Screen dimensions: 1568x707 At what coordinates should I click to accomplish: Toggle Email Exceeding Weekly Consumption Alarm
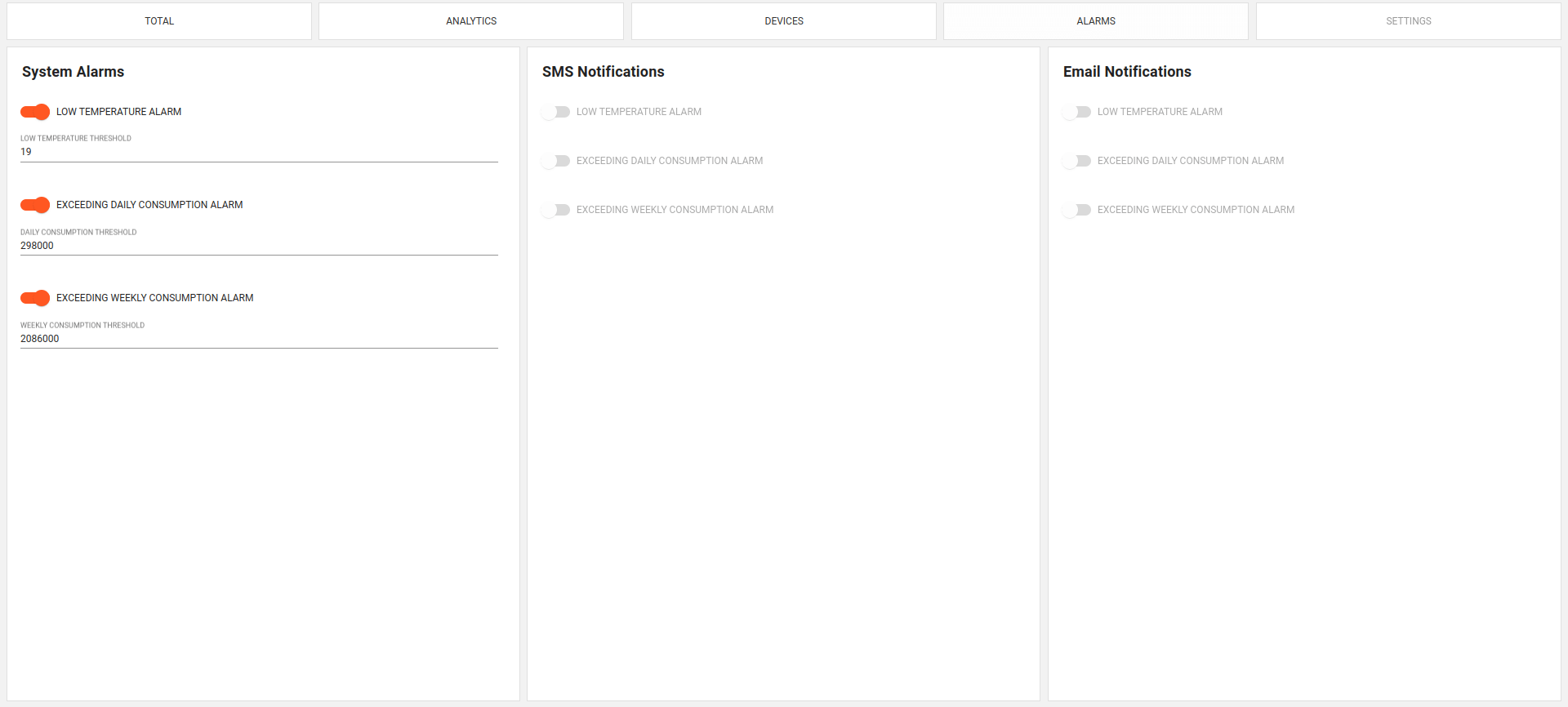(1076, 210)
